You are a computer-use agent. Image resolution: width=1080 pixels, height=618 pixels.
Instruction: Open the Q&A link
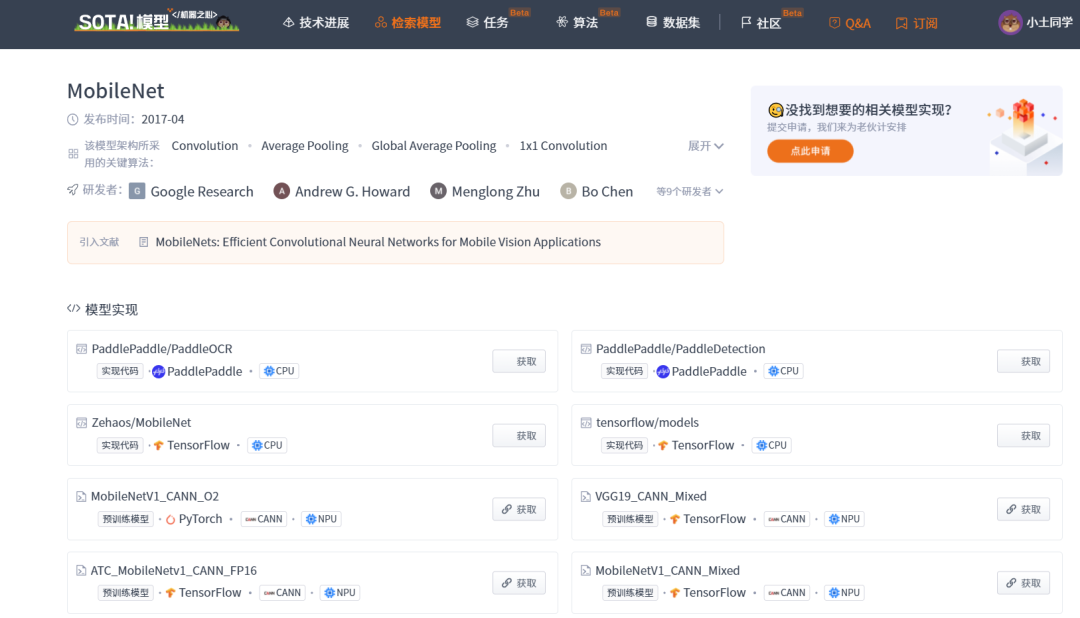coord(849,23)
